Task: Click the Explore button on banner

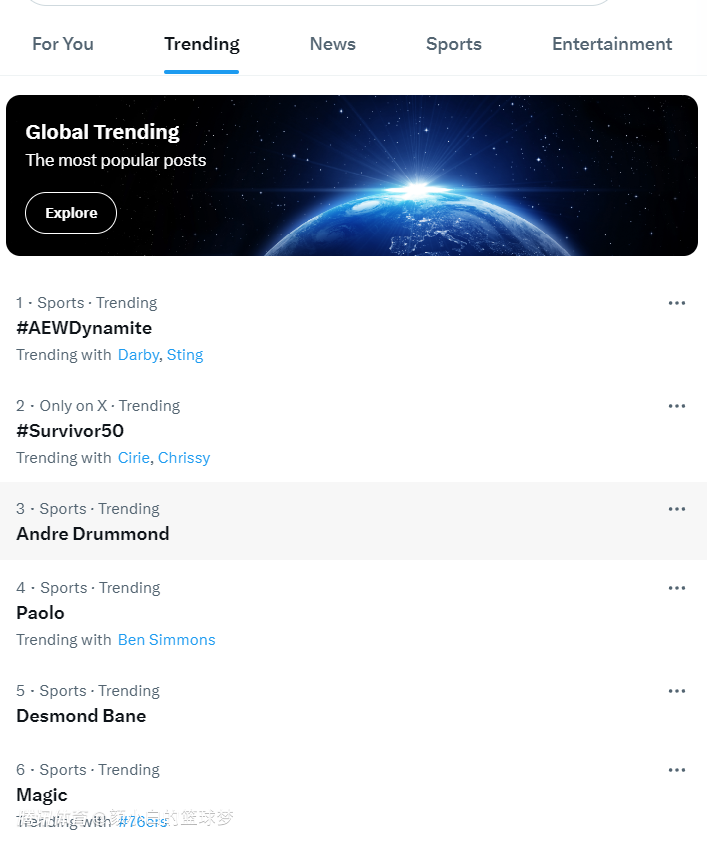Action: pyautogui.click(x=71, y=213)
